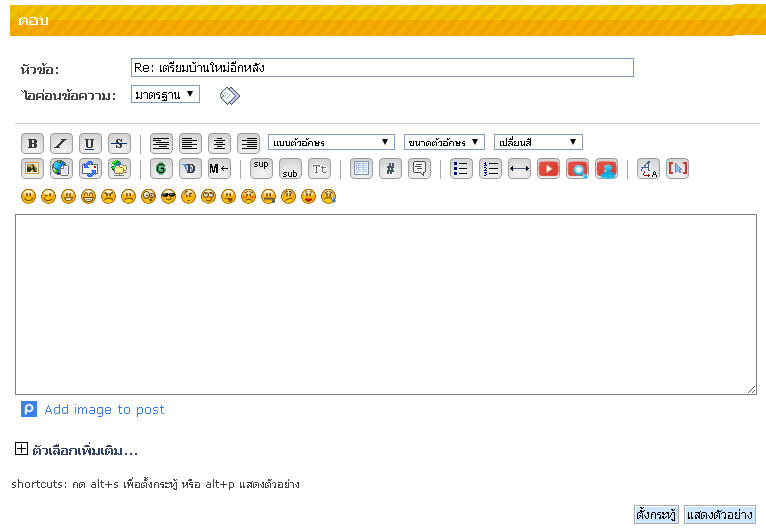This screenshot has width=766, height=530.
Task: Insert an image tag
Action: click(x=32, y=169)
